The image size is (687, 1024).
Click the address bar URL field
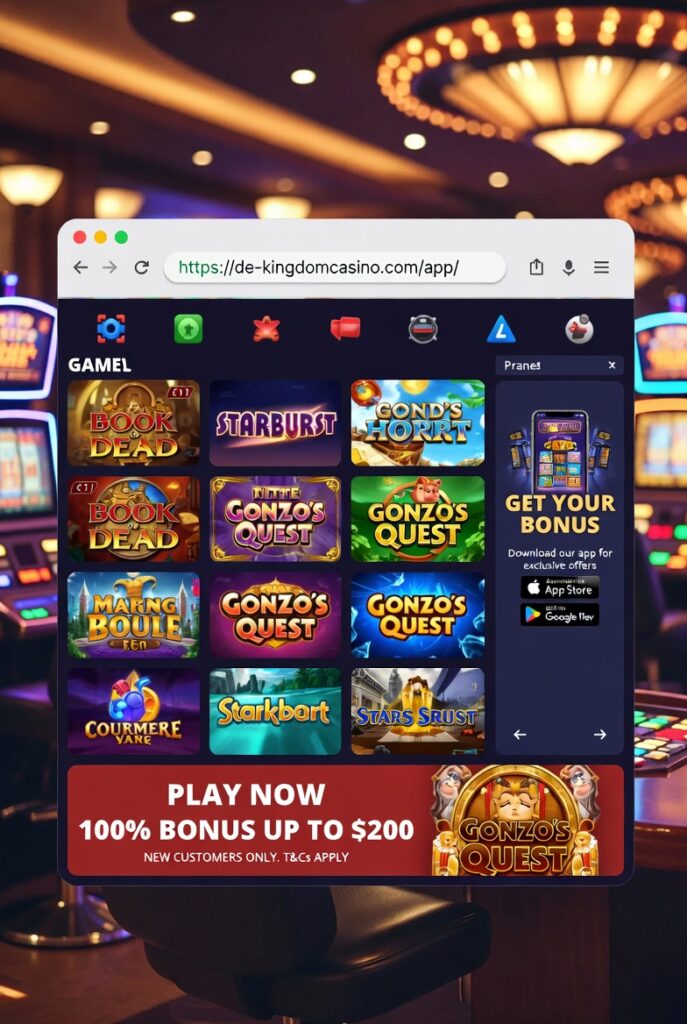pyautogui.click(x=335, y=267)
